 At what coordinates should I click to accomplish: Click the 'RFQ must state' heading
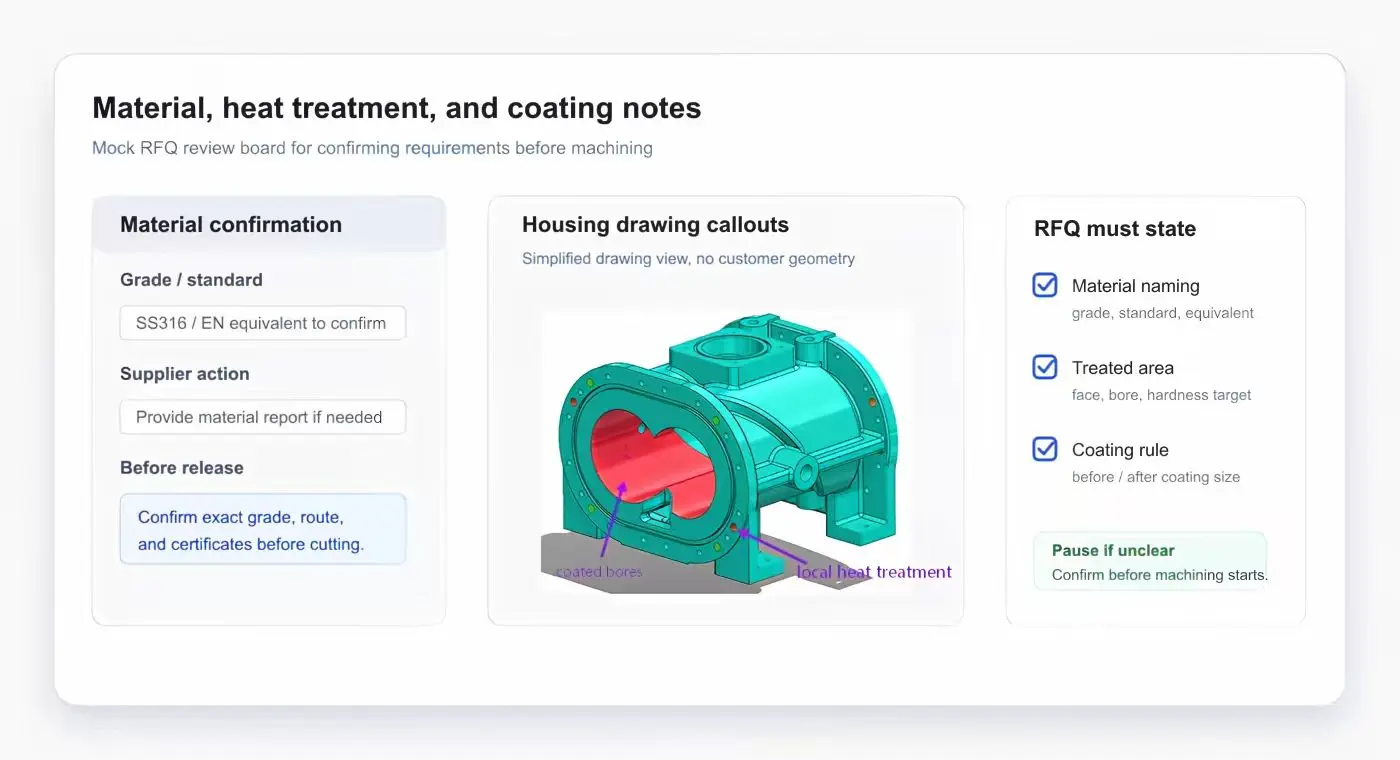1115,229
